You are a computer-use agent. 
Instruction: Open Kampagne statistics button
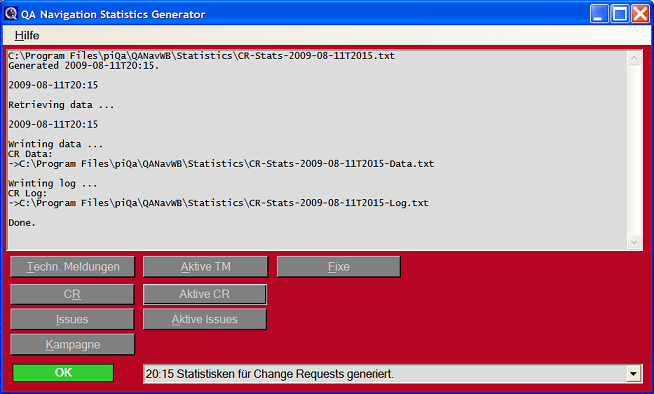pyautogui.click(x=73, y=345)
